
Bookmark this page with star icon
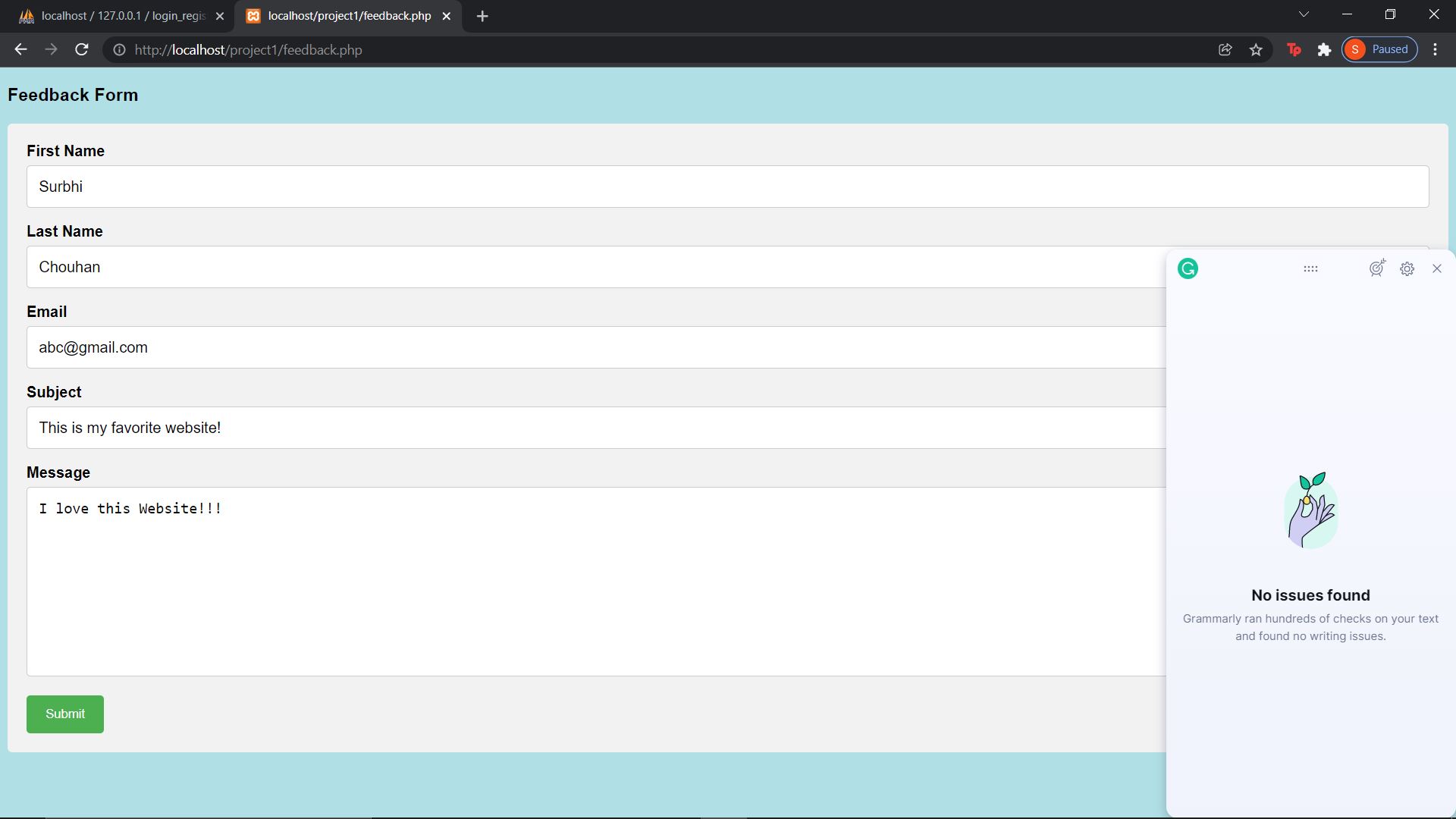tap(1256, 49)
